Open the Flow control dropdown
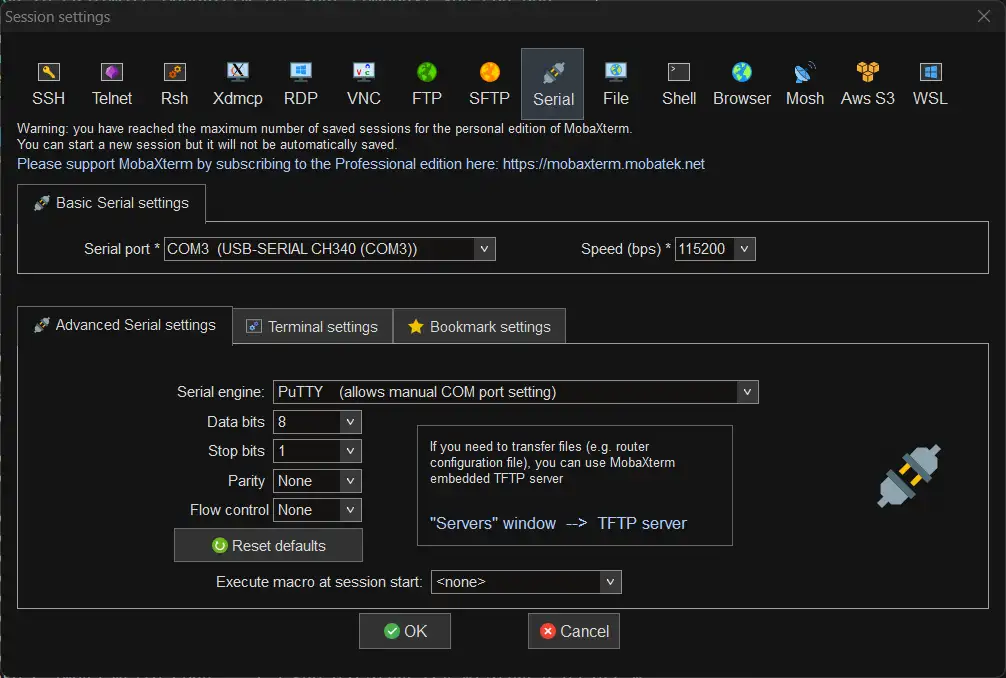Image resolution: width=1006 pixels, height=678 pixels. tap(350, 510)
